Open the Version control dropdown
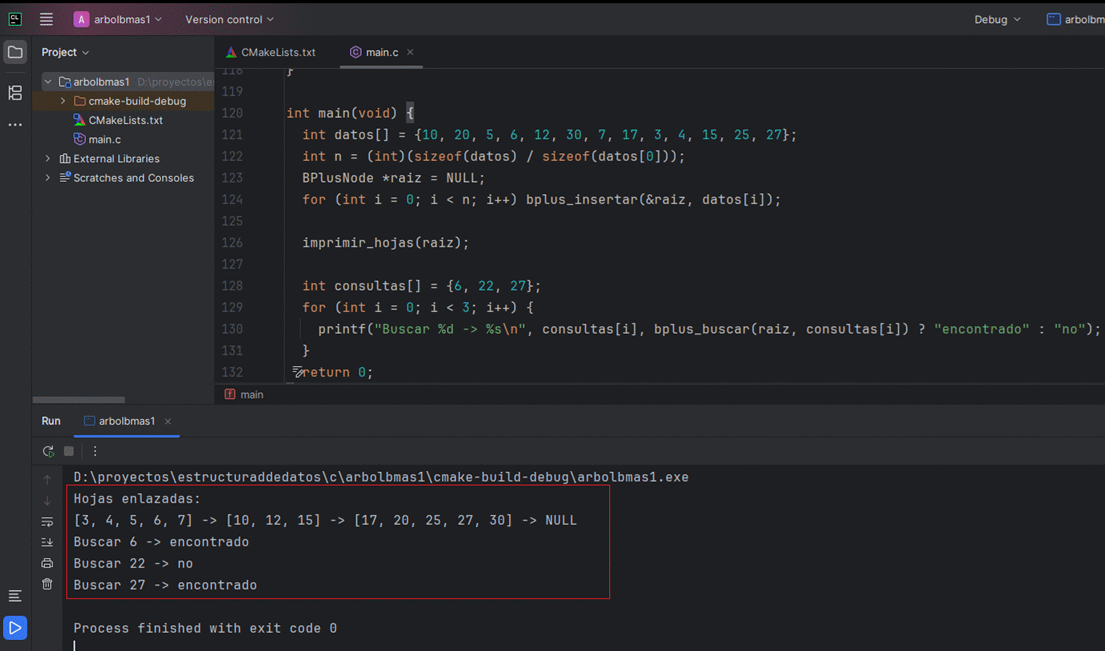This screenshot has width=1105, height=651. click(229, 19)
